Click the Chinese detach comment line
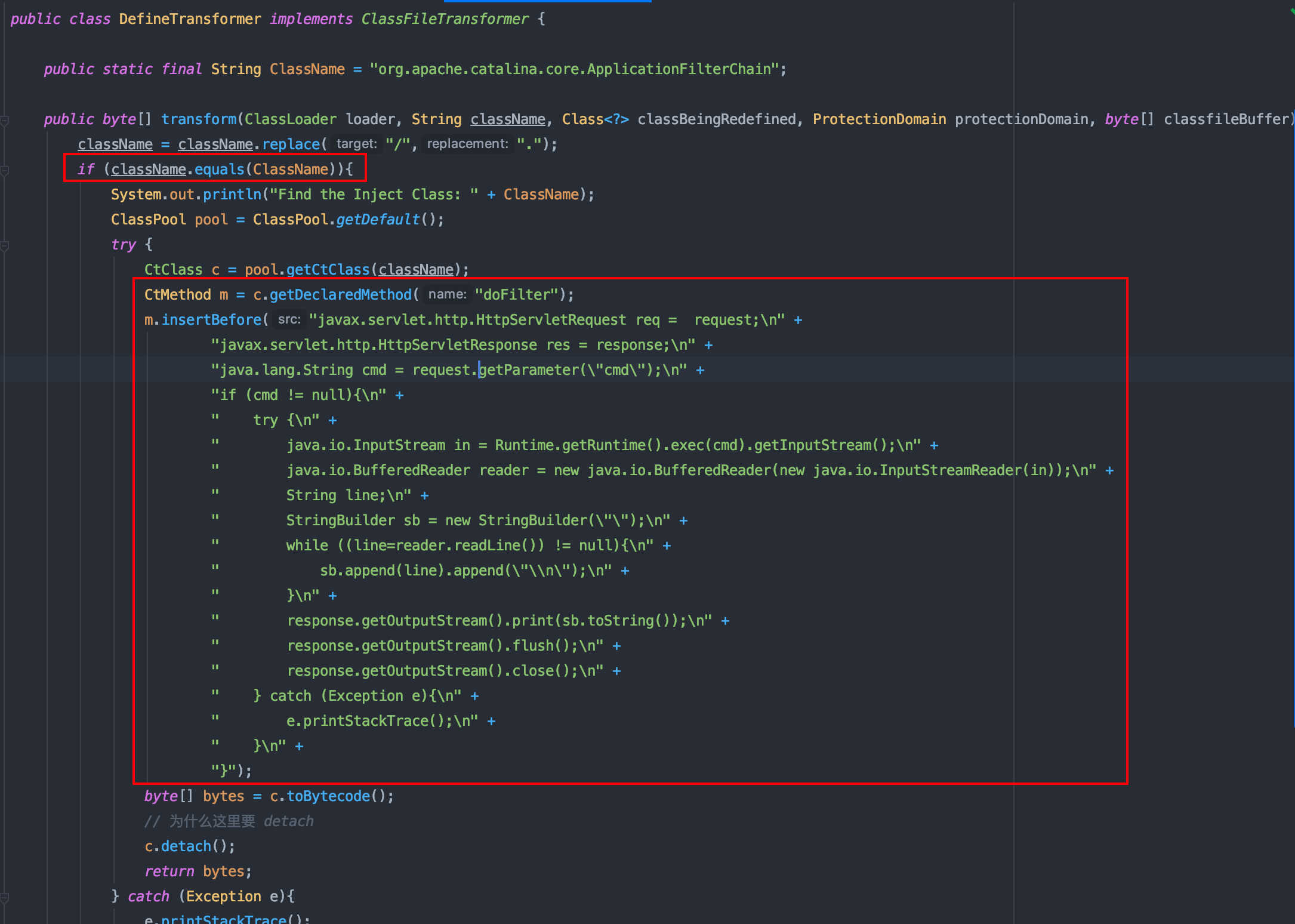Screen dimensions: 1295x924 229,821
